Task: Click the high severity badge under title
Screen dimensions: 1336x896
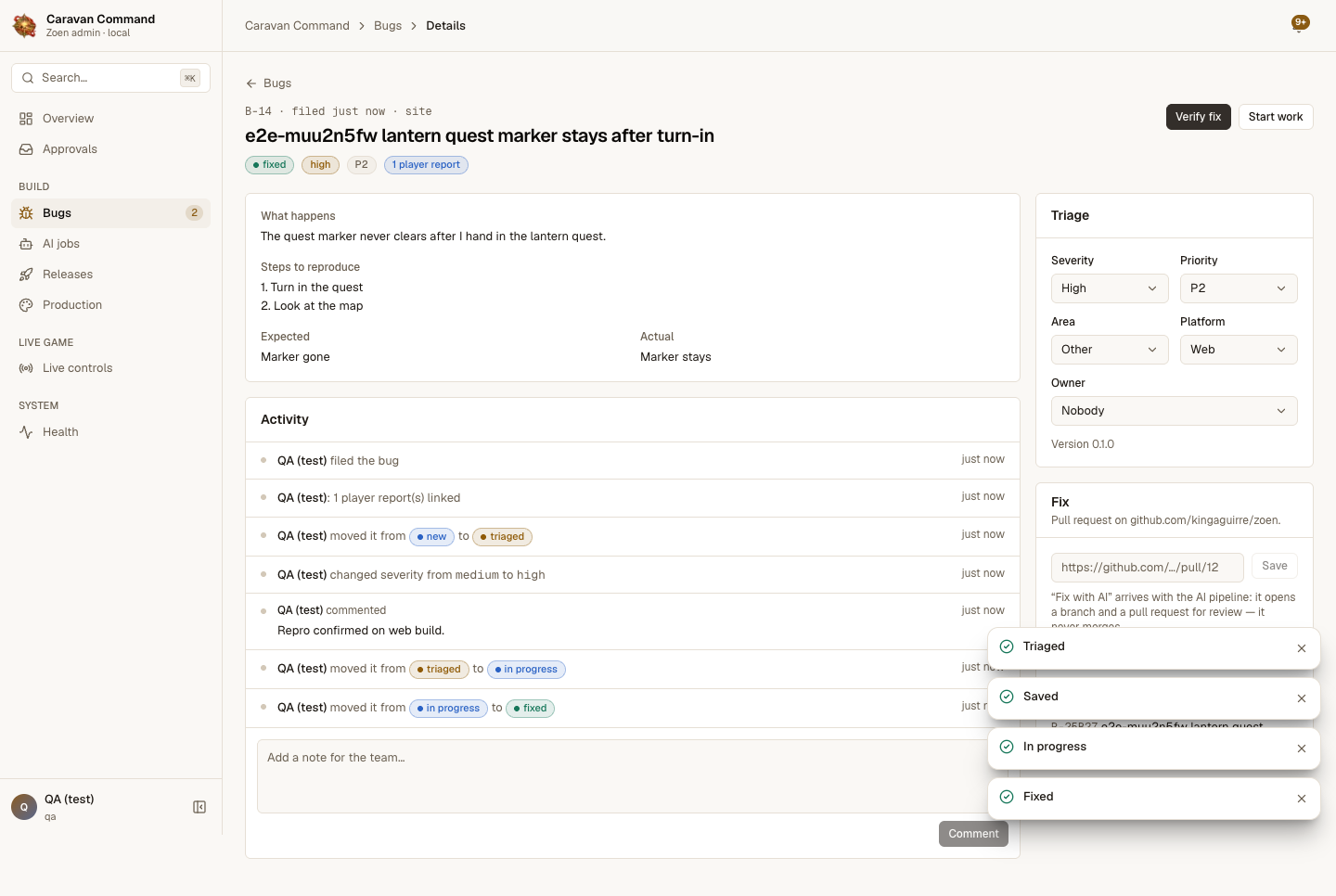Action: pyautogui.click(x=320, y=165)
